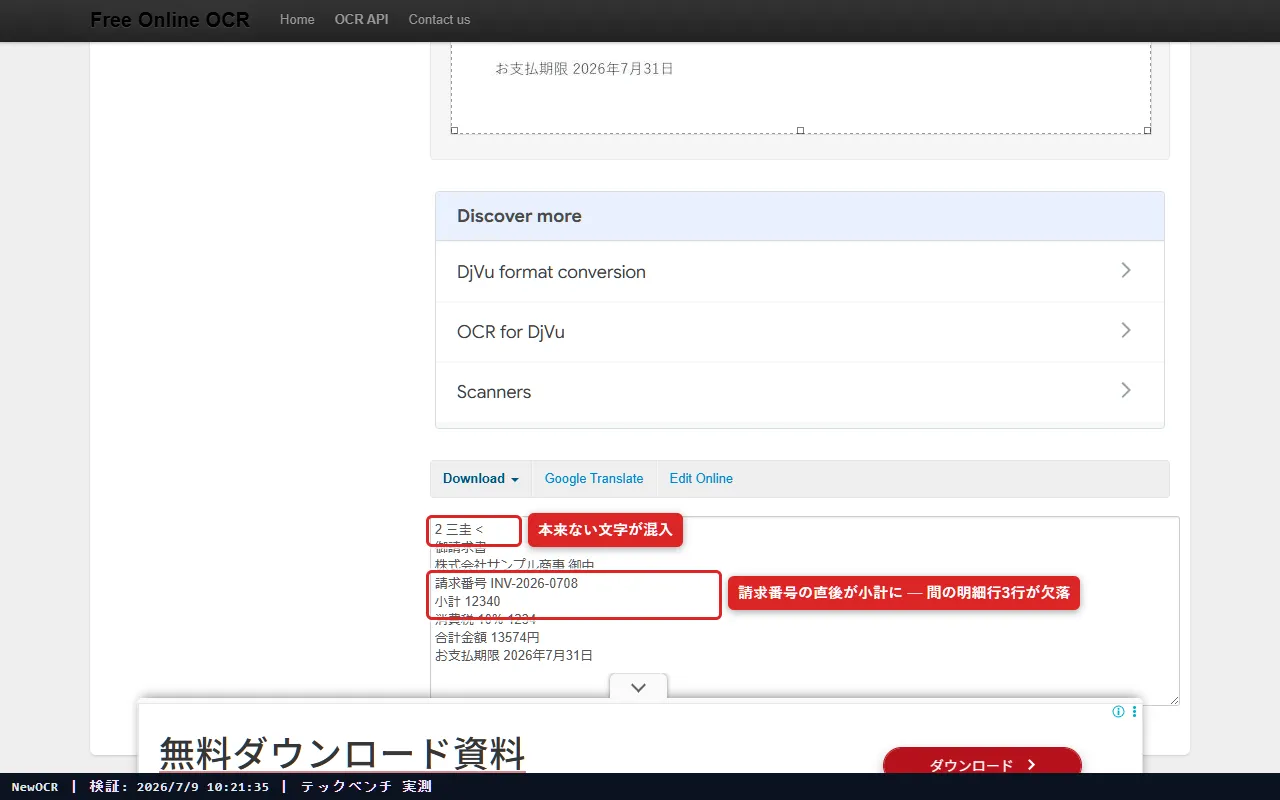Grab the bottom-center selection handle of the image

point(800,131)
